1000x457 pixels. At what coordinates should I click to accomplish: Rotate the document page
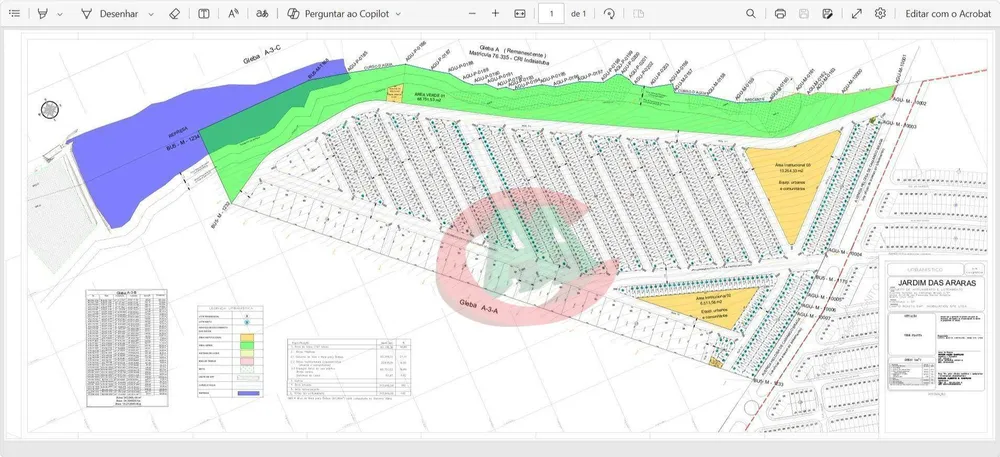[609, 13]
